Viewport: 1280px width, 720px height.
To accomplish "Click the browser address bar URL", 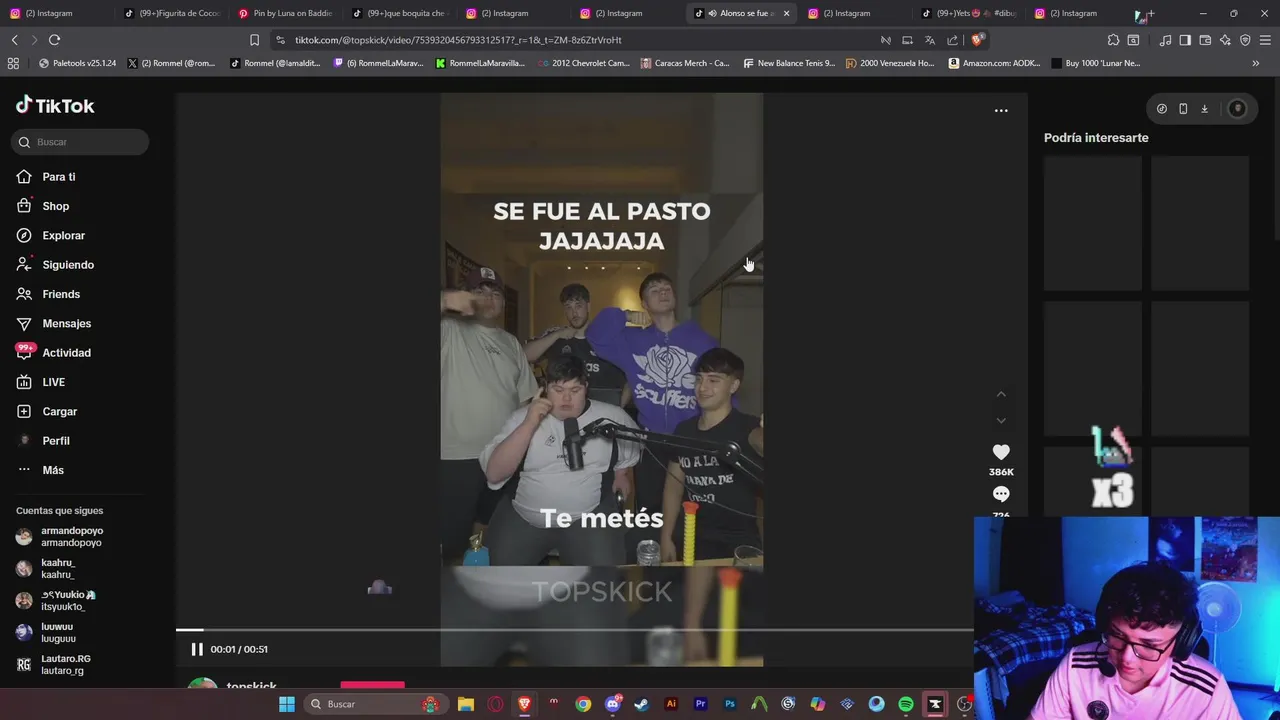I will (458, 40).
